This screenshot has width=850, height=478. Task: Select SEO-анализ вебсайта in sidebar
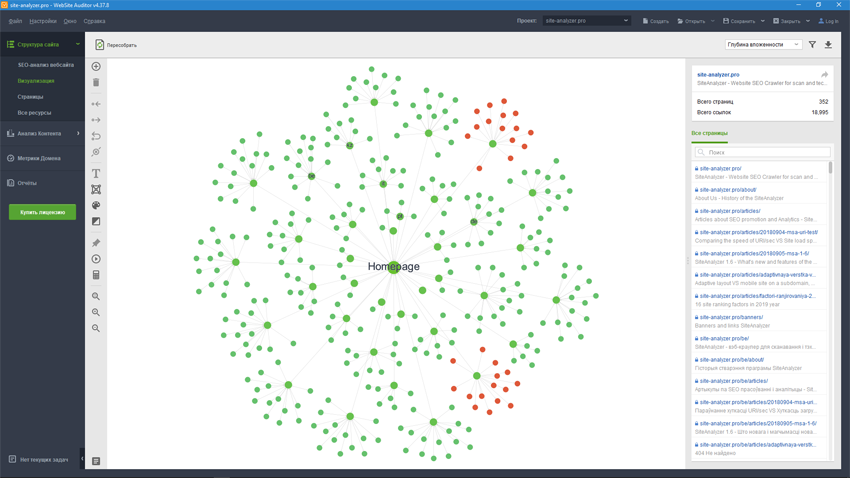[46, 65]
